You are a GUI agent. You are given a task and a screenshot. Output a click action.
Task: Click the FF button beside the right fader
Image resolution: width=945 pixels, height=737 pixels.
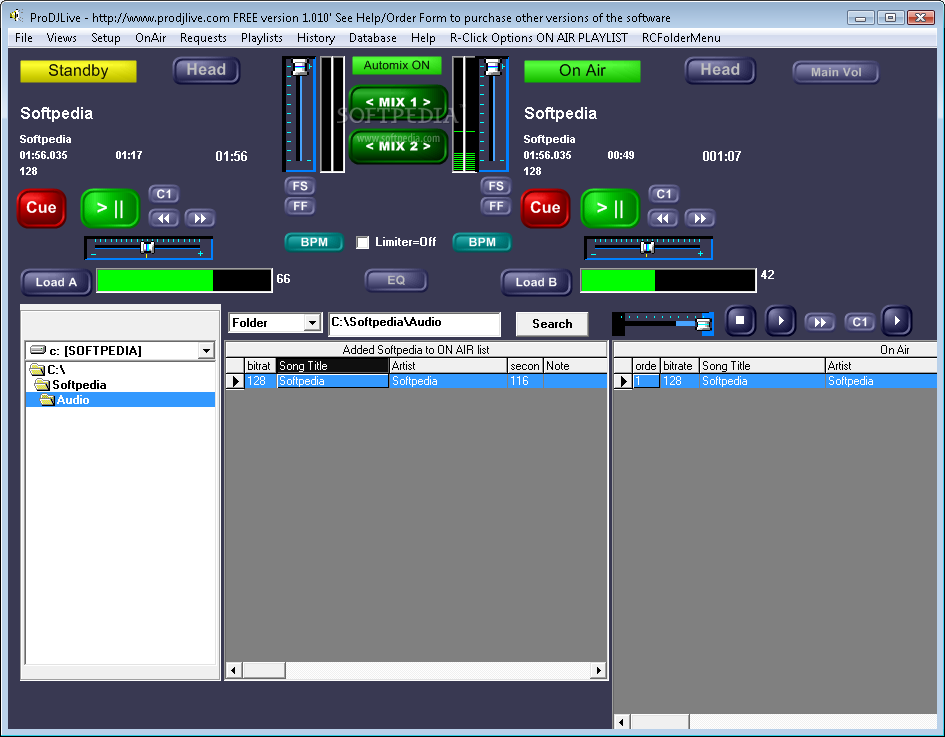coord(496,206)
